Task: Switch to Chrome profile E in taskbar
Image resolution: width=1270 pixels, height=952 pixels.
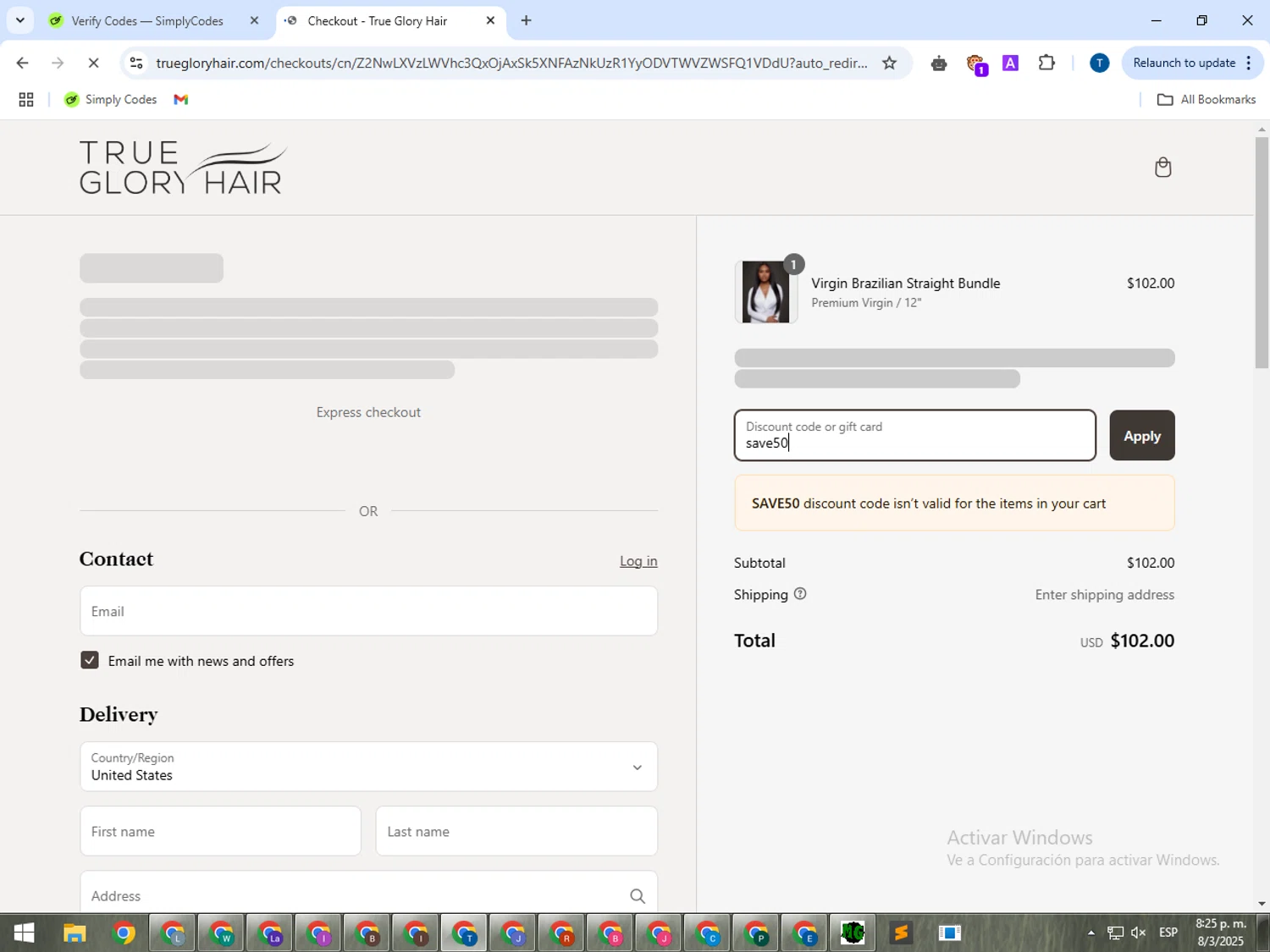Action: coord(805,933)
